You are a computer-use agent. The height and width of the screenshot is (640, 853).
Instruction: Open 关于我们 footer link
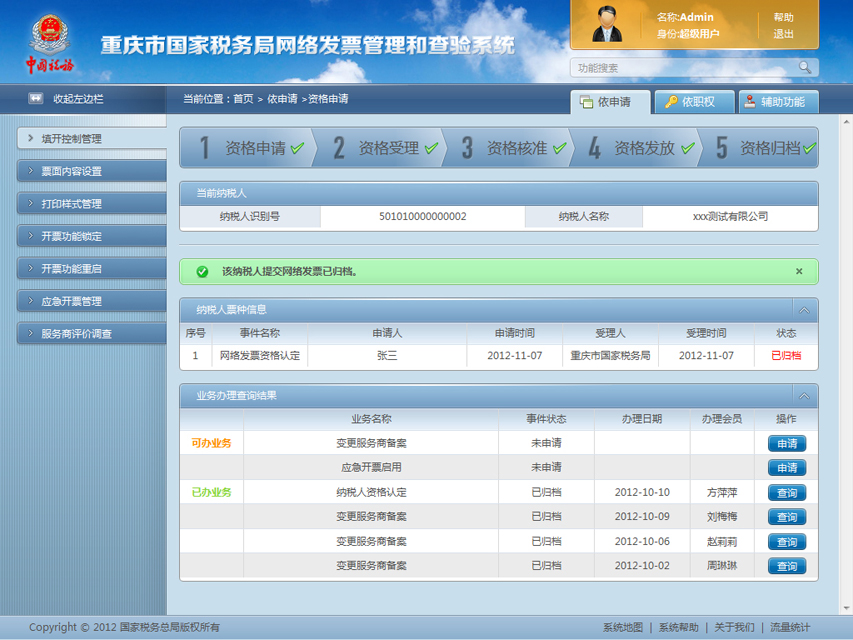734,627
